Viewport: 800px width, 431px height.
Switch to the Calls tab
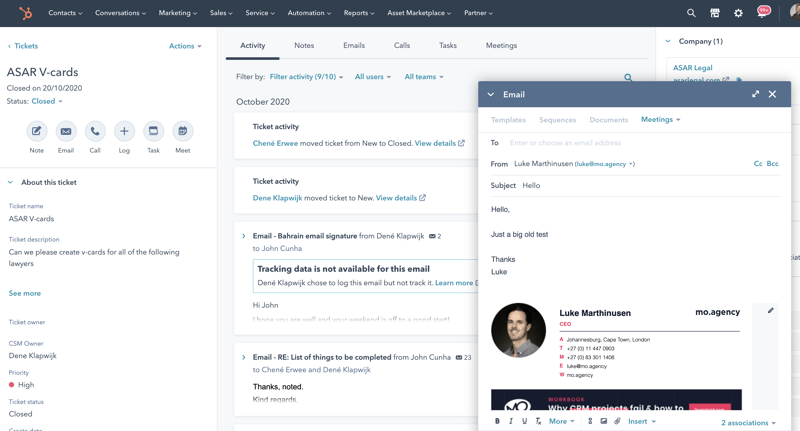[x=402, y=45]
